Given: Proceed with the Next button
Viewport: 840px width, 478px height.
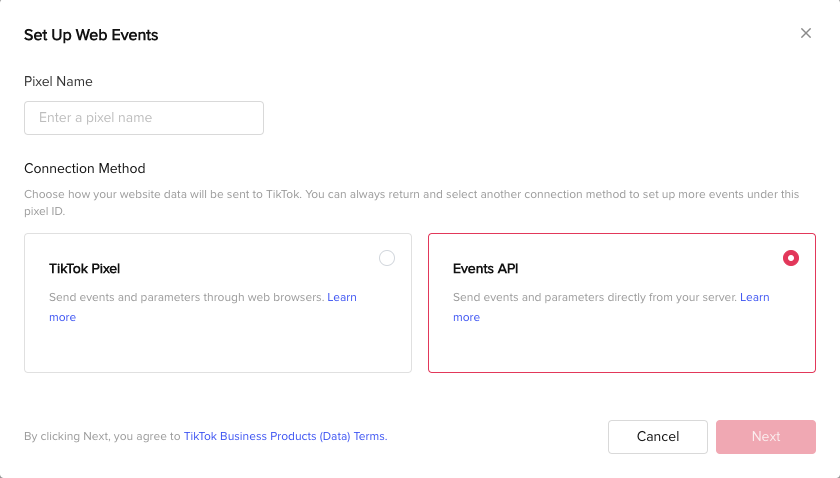Looking at the screenshot, I should tap(766, 437).
